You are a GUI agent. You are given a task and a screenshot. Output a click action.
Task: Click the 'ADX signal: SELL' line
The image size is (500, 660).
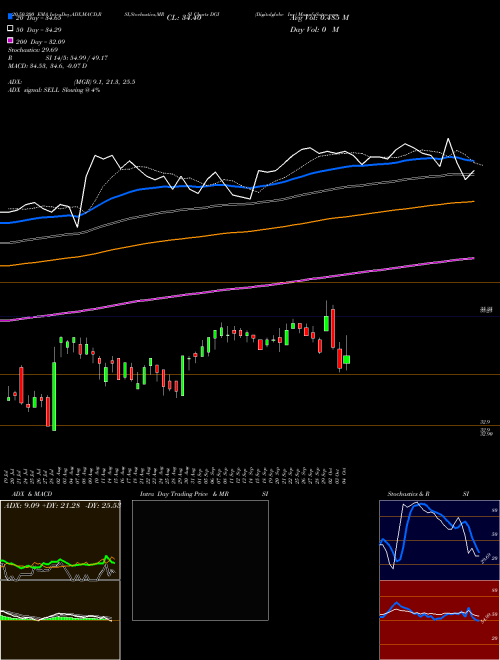[54, 90]
